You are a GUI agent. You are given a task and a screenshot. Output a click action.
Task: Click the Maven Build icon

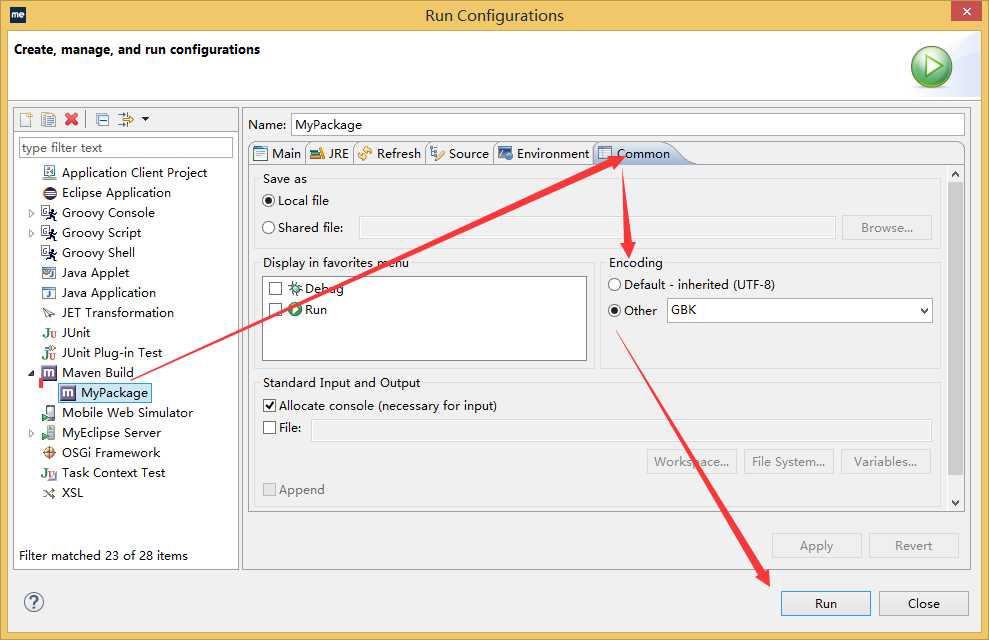[49, 373]
